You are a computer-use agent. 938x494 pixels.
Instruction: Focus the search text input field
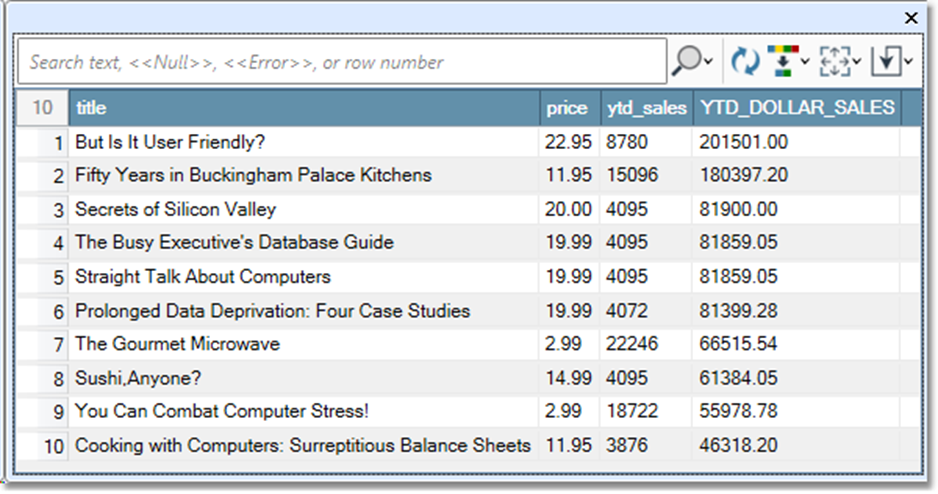[x=340, y=62]
